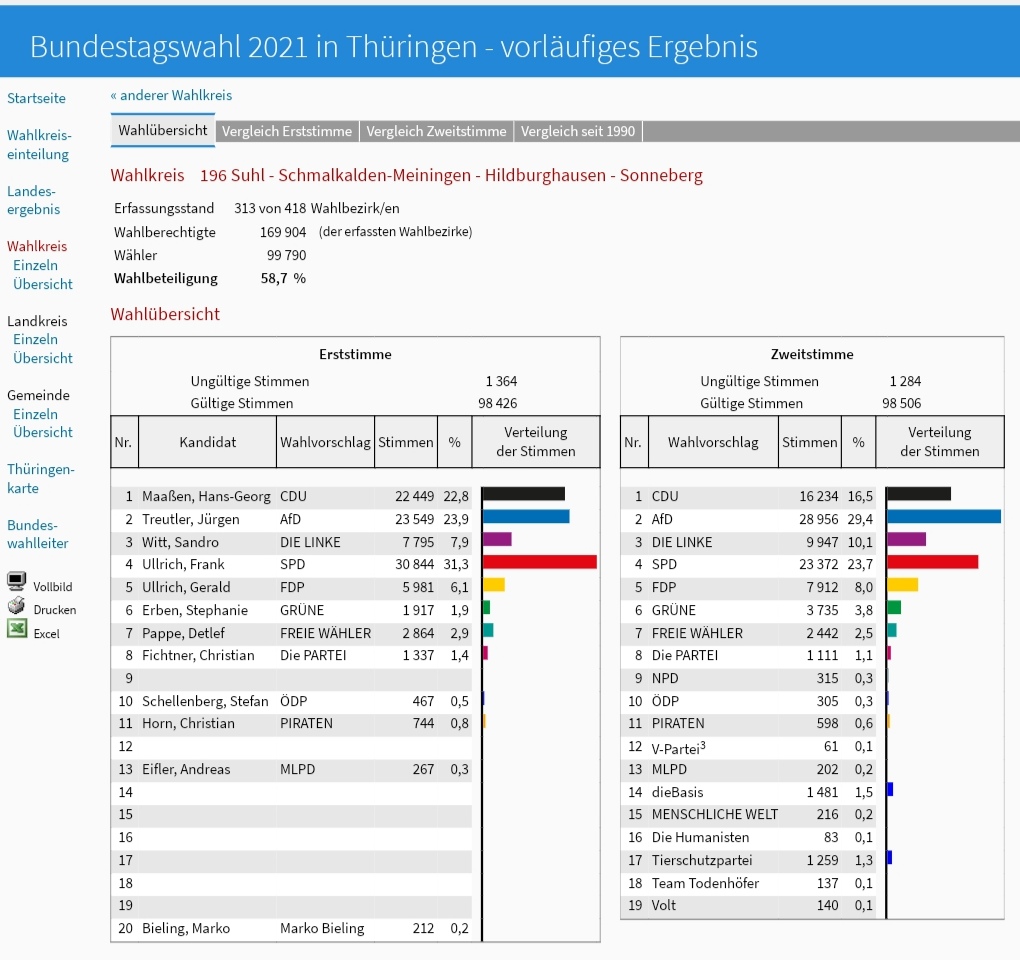This screenshot has height=960, width=1020.
Task: Click candidate 'Ullrich, Gerald'
Action: [x=186, y=587]
